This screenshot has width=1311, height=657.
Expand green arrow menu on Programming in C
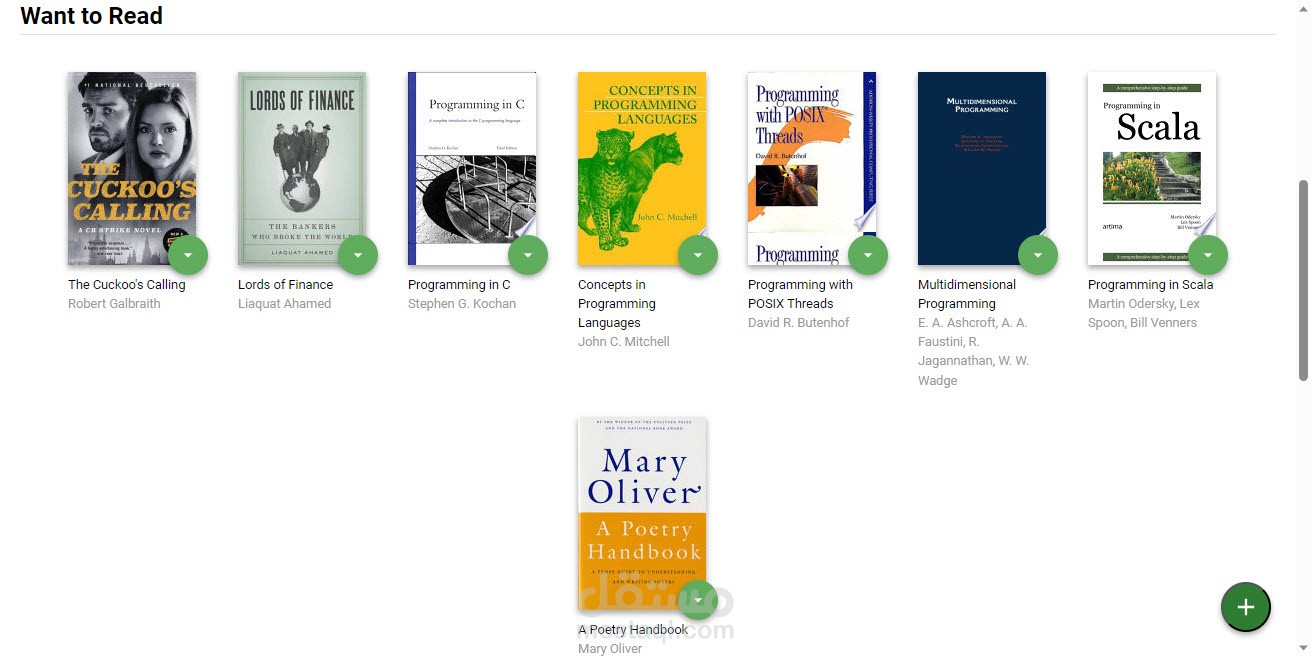tap(528, 255)
